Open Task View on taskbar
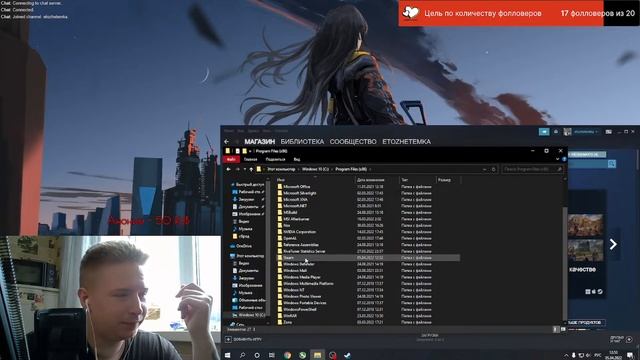640x360 pixels. tap(272, 355)
